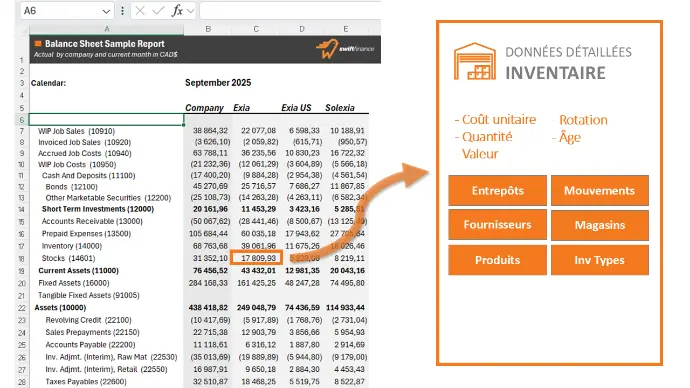Image resolution: width=690 pixels, height=388 pixels.
Task: Select 'Bonds (12100)' row label
Action: pos(71,187)
